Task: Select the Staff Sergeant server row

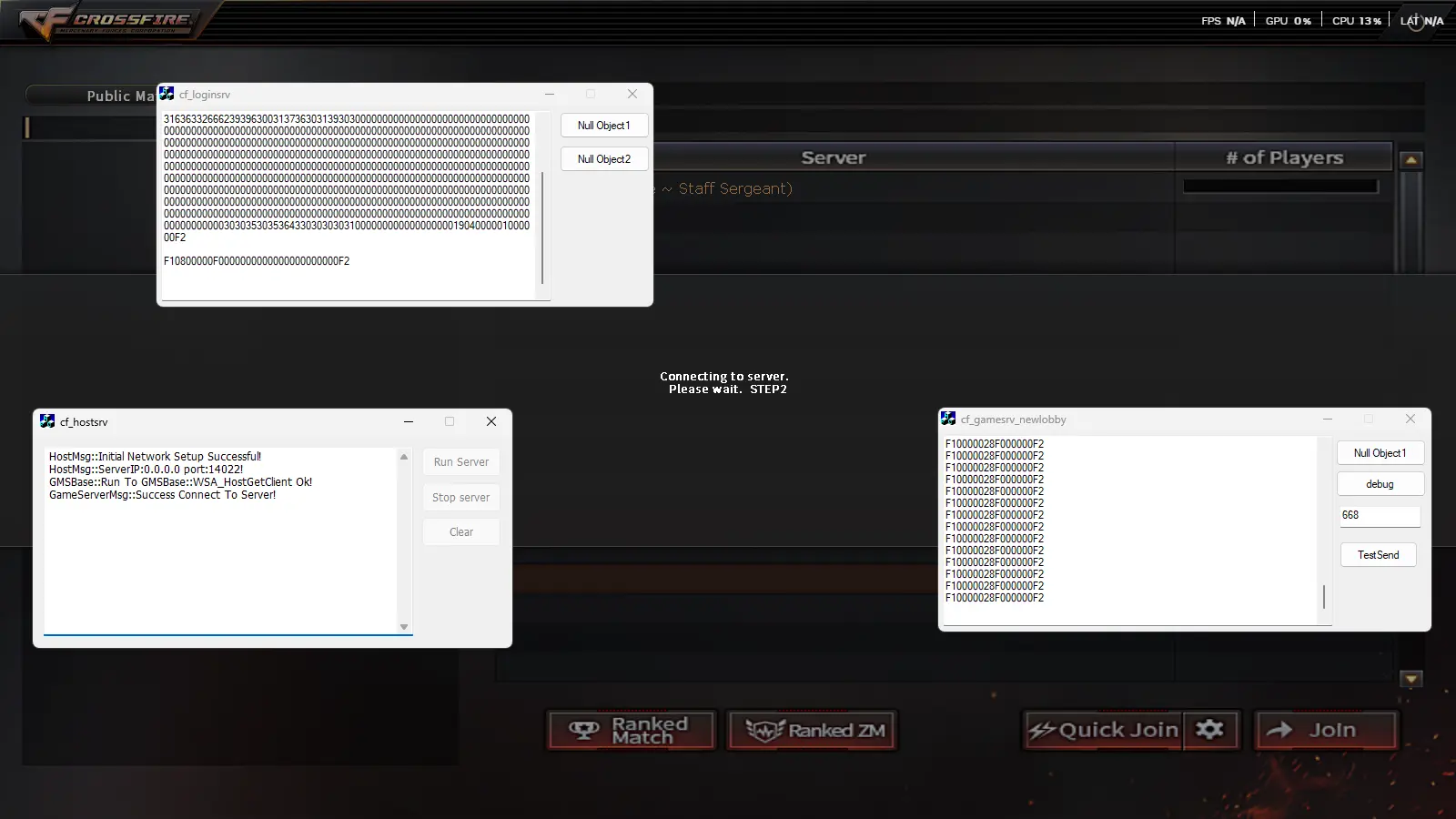Action: (1022, 188)
